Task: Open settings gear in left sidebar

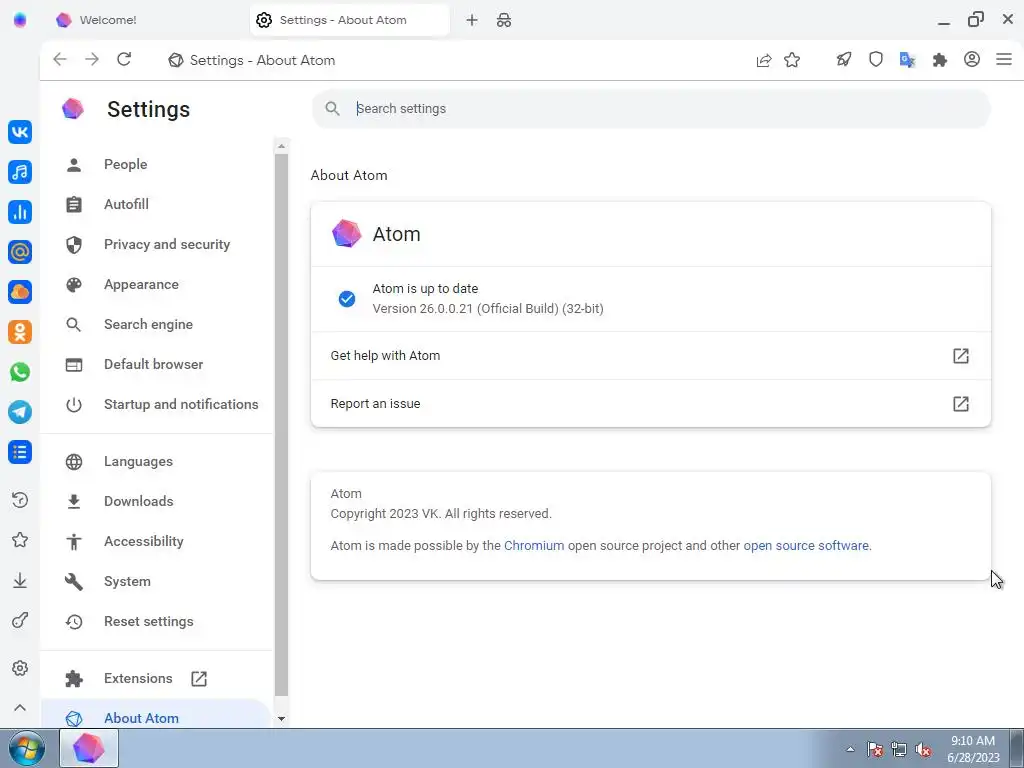Action: (20, 668)
